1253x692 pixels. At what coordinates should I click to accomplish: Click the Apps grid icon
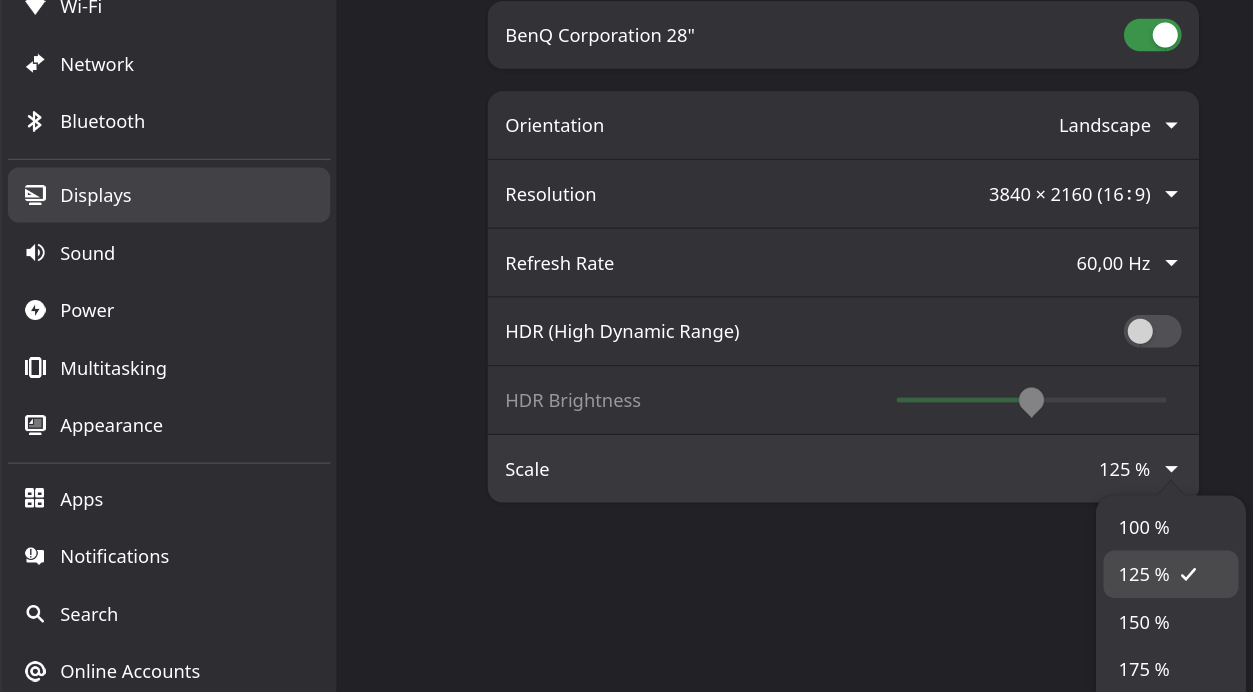click(x=35, y=499)
